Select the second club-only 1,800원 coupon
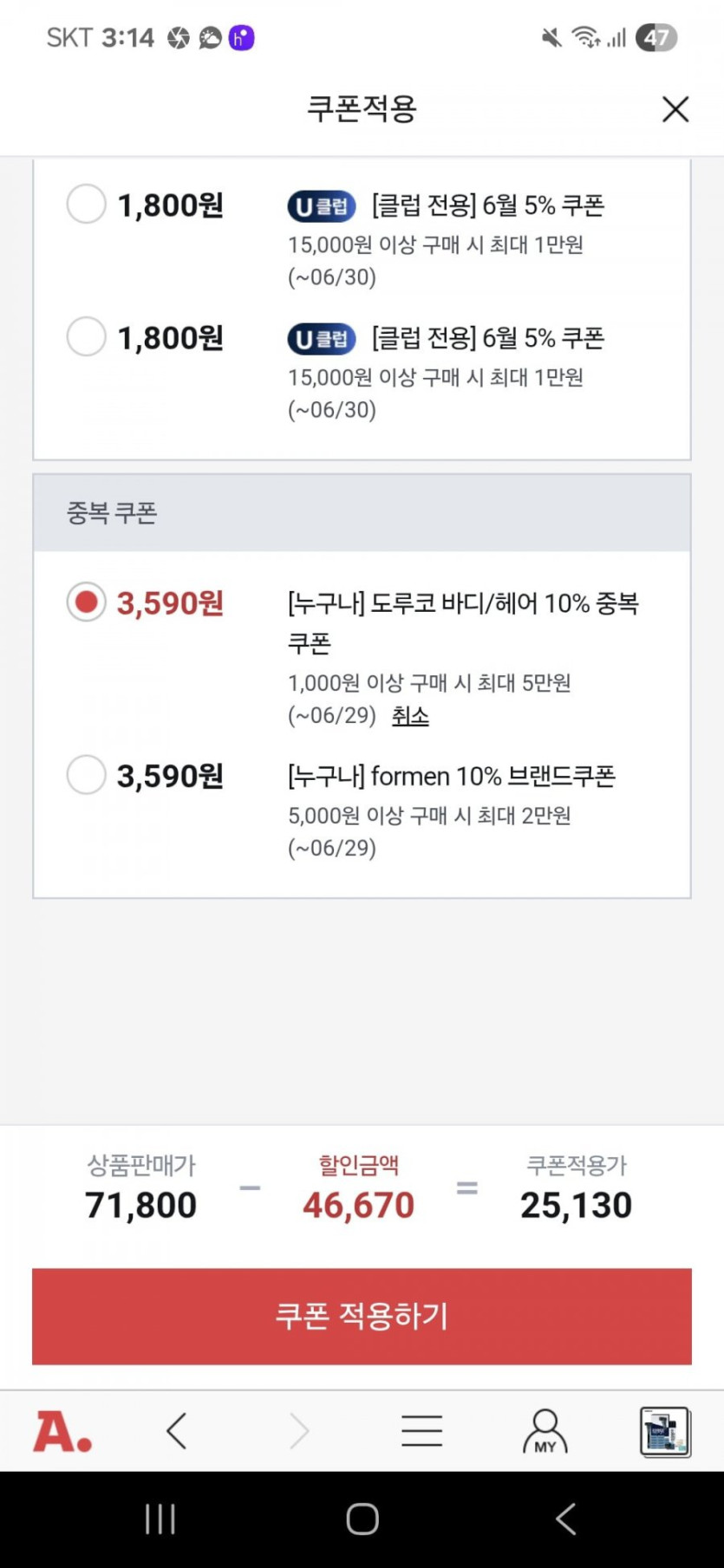724x1568 pixels. coord(87,336)
